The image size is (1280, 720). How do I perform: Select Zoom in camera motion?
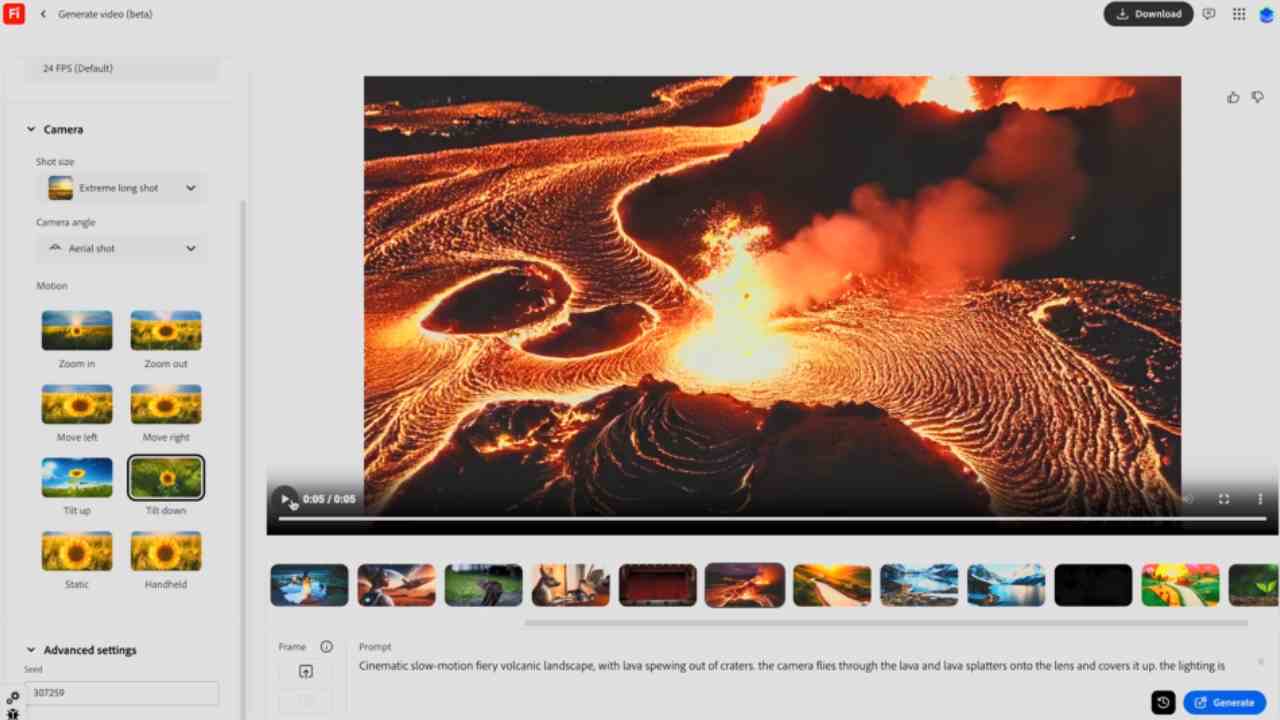(77, 330)
